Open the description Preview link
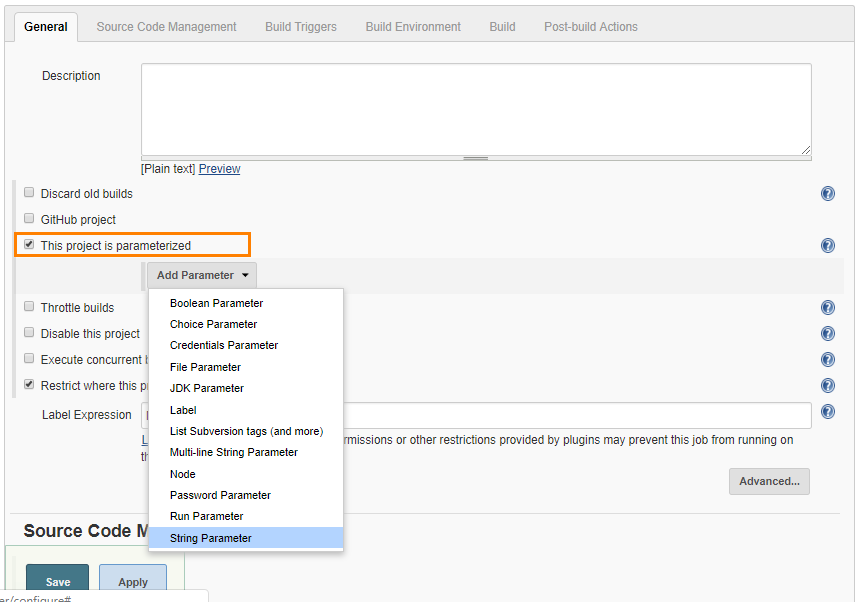 218,168
